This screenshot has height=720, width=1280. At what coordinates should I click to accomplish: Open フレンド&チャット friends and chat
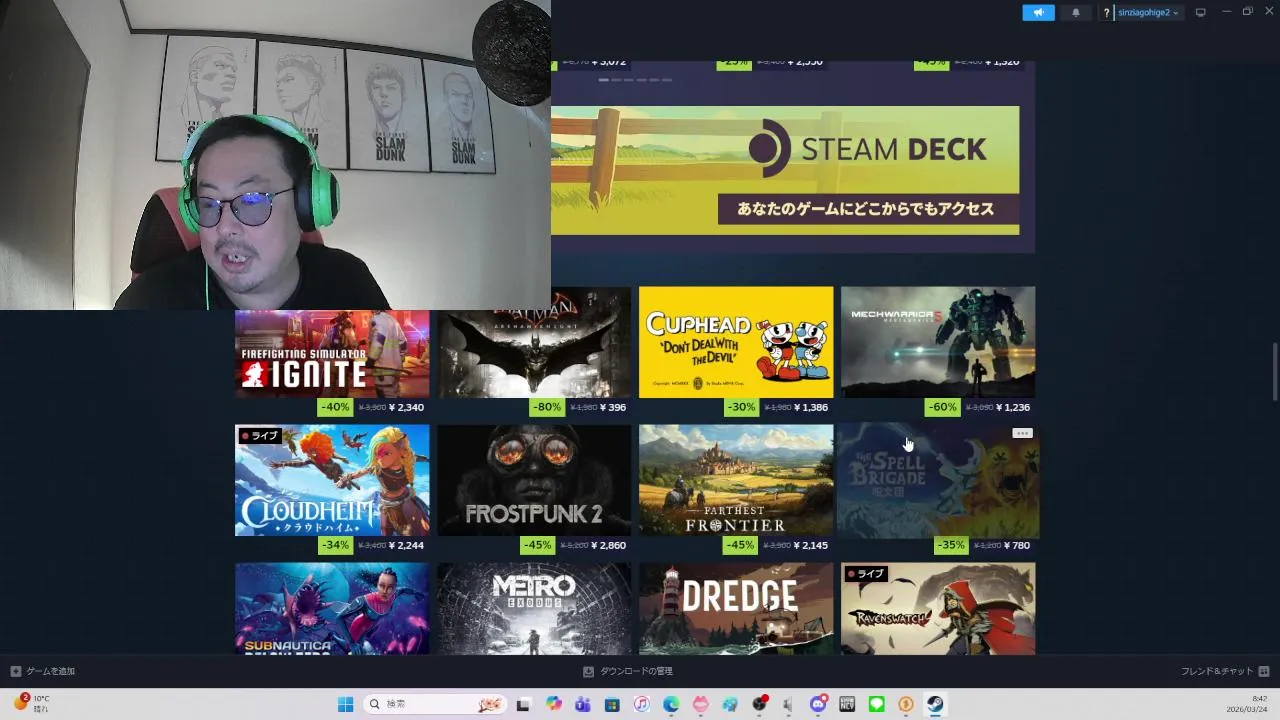(x=1225, y=671)
